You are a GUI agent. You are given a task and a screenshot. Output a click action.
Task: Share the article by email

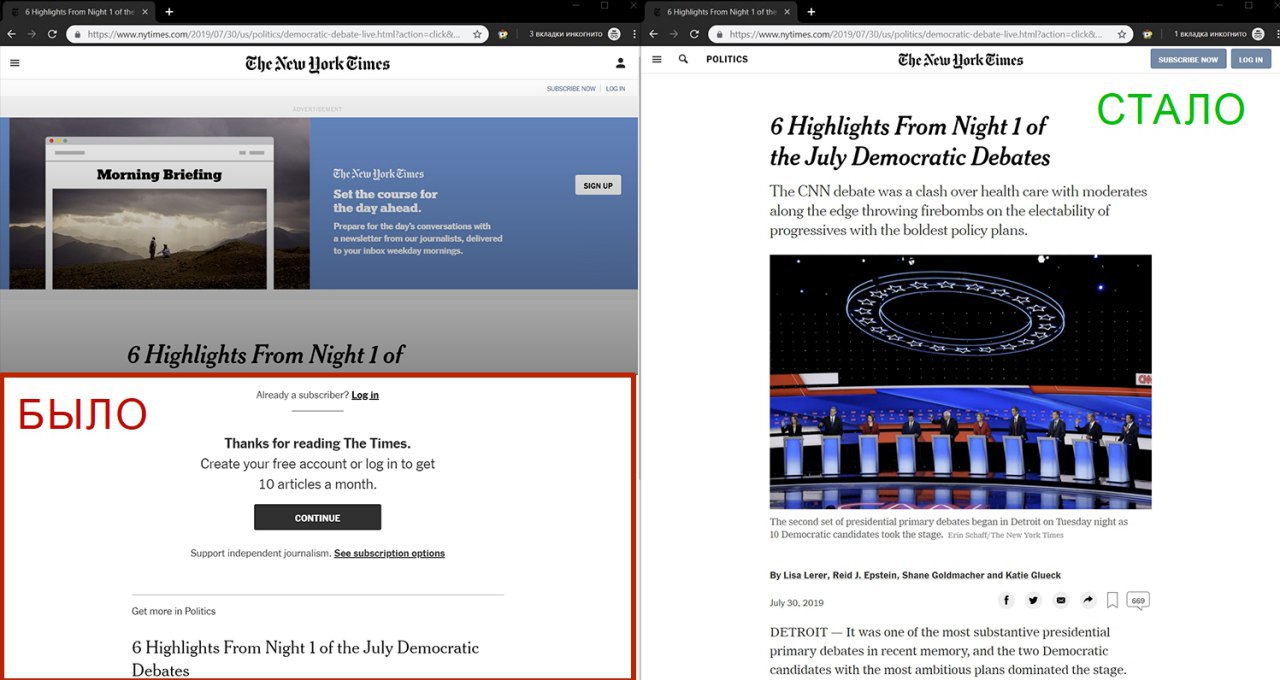tap(1060, 600)
